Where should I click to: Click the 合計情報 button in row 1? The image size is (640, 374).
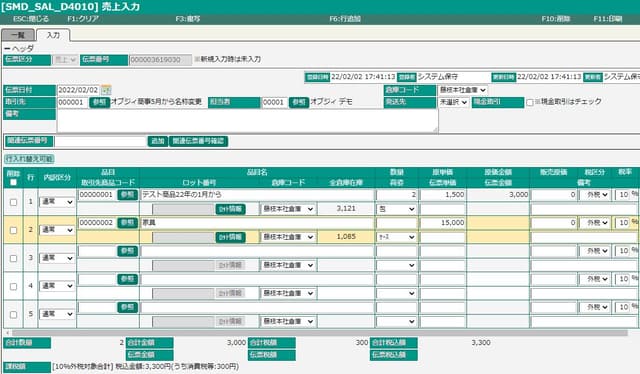[x=230, y=209]
